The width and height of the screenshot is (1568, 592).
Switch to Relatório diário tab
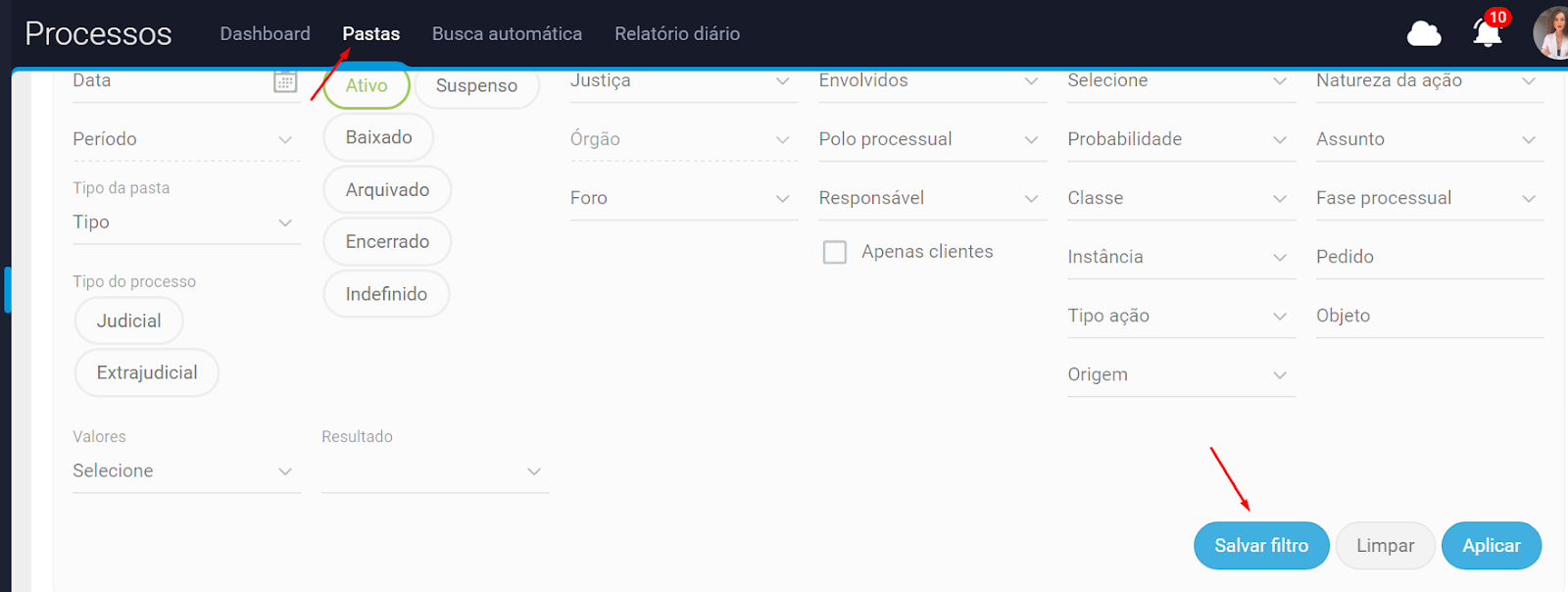677,34
